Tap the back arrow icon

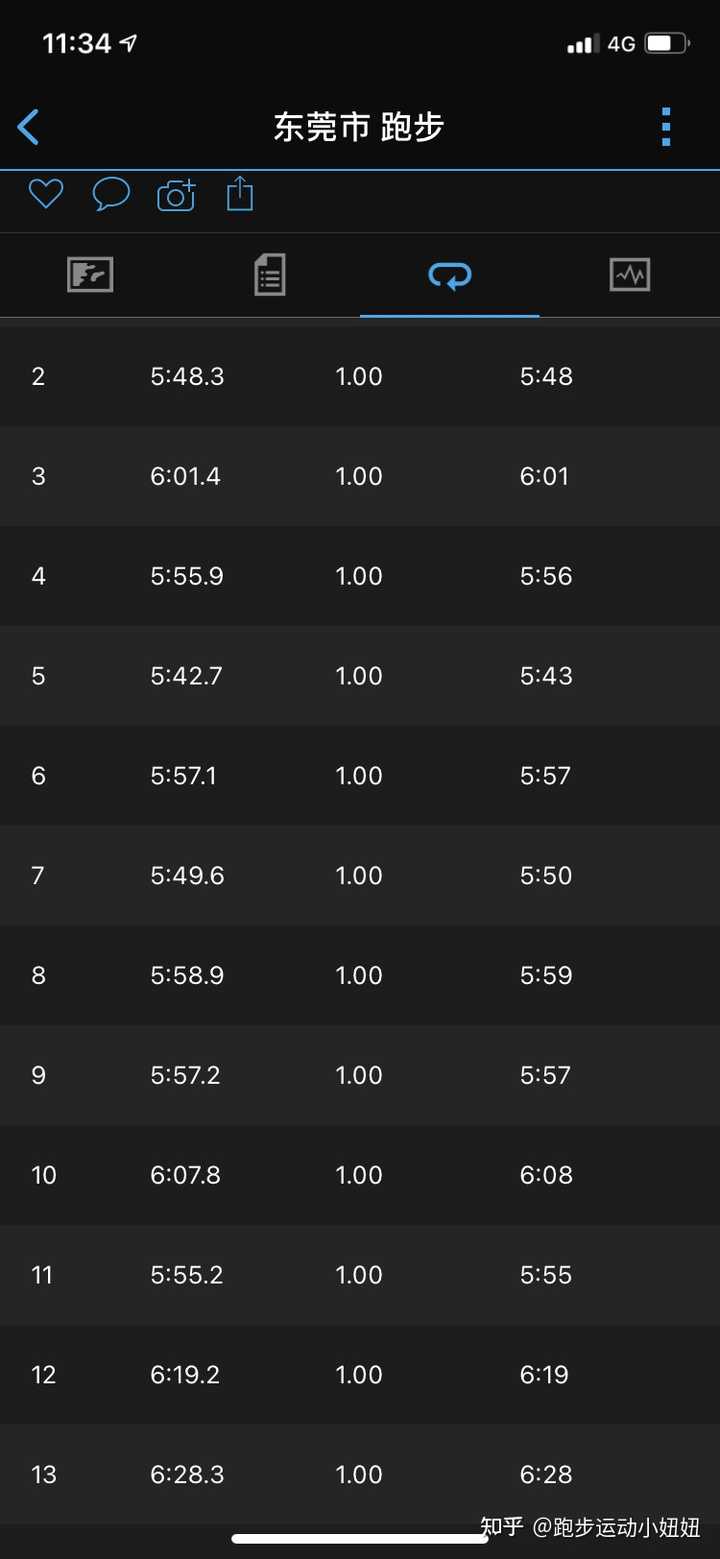pyautogui.click(x=28, y=127)
